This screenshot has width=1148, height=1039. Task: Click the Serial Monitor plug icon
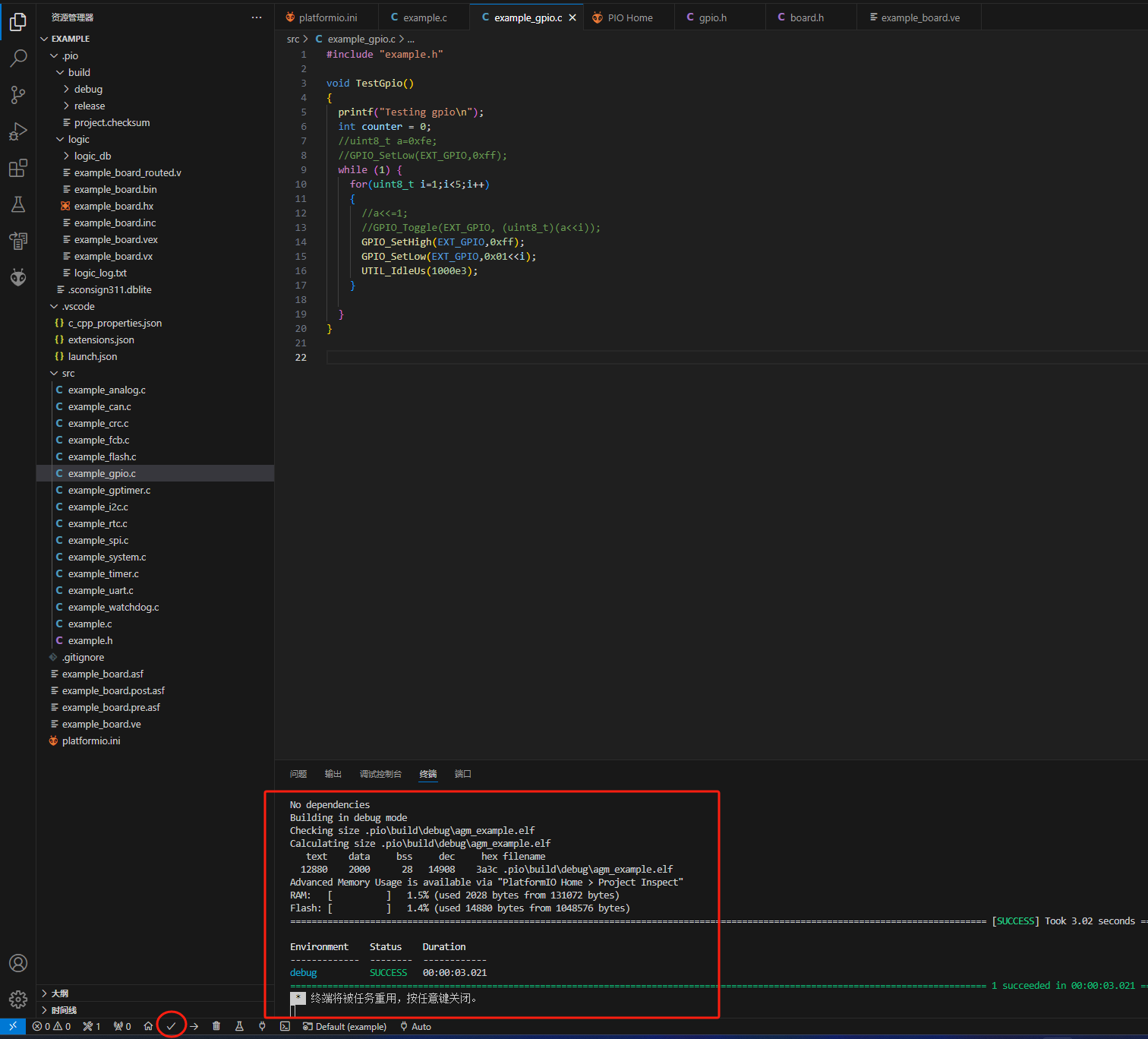[x=262, y=1026]
